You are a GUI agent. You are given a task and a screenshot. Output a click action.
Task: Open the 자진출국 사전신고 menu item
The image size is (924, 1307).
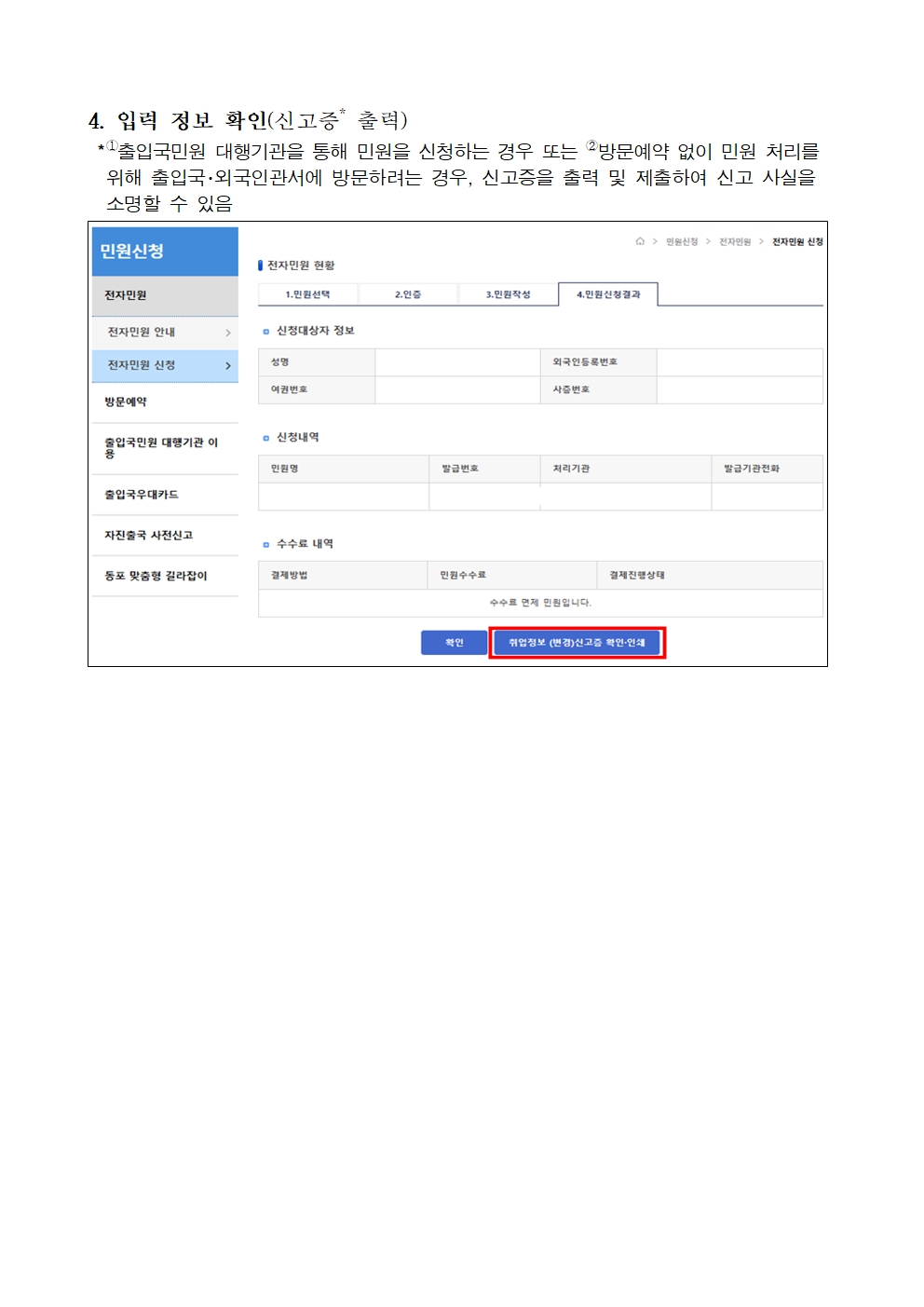click(149, 536)
